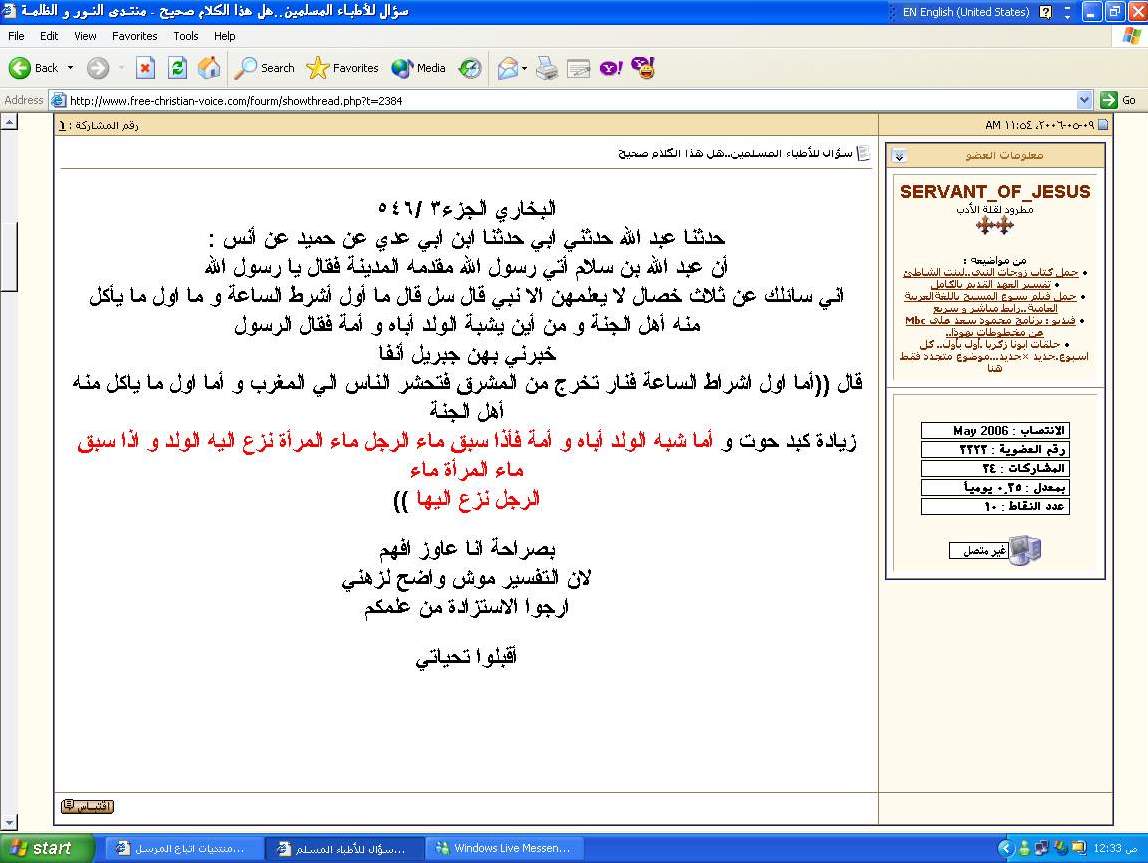Click the Back navigation button
Screen dimensions: 1148x863
point(34,68)
